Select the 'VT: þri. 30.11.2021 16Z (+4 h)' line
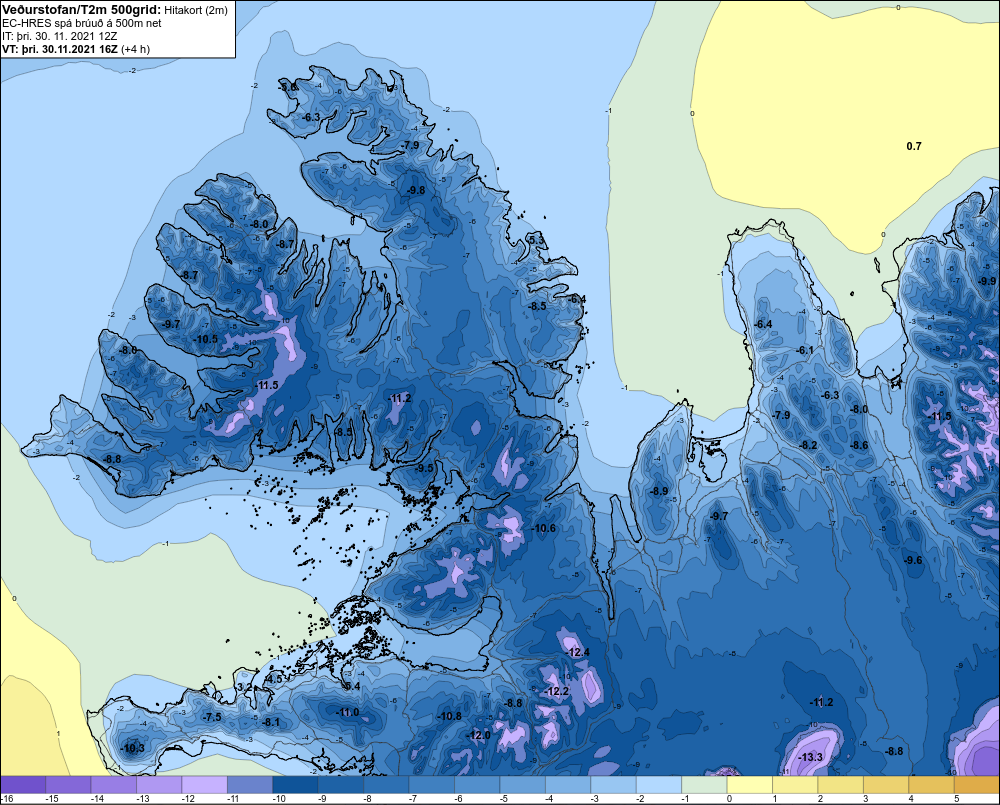 click(76, 49)
